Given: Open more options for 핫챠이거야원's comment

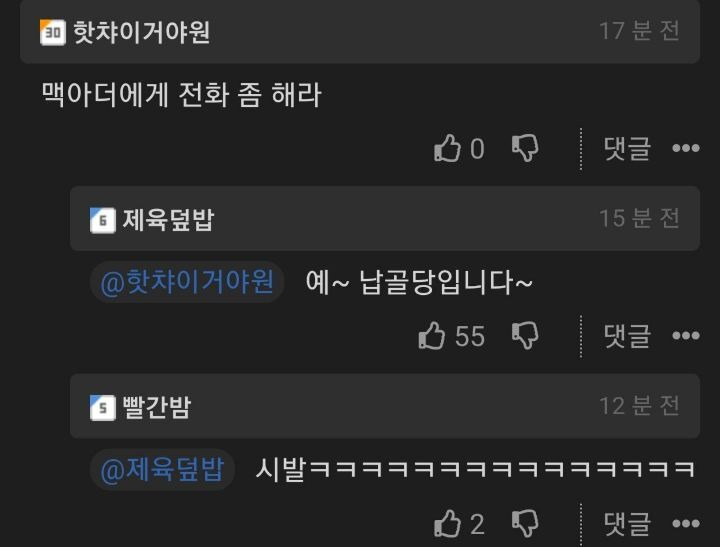Looking at the screenshot, I should coord(686,148).
